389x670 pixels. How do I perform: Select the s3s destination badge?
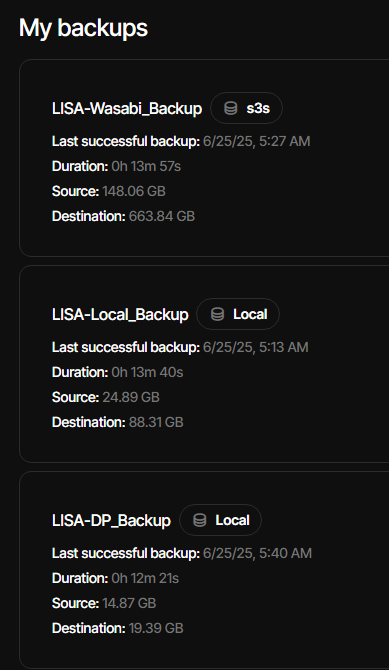pyautogui.click(x=246, y=108)
